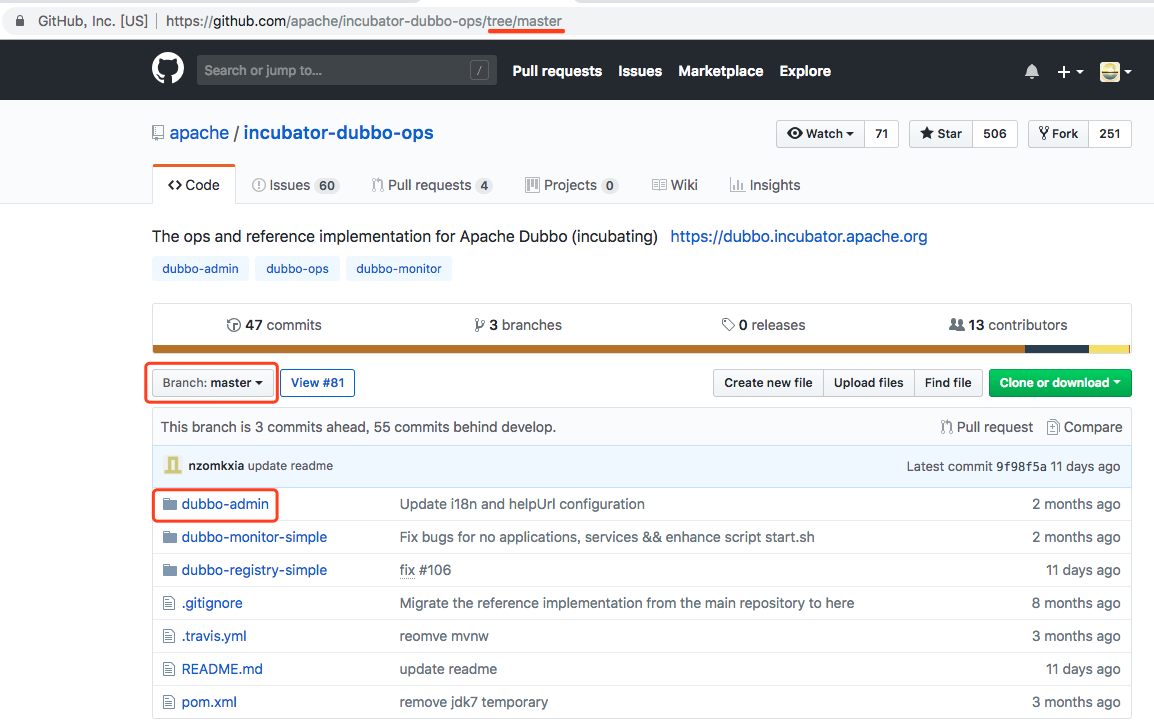Open the dubbo-registry-simple folder
Screen dimensions: 1154x727
[254, 570]
